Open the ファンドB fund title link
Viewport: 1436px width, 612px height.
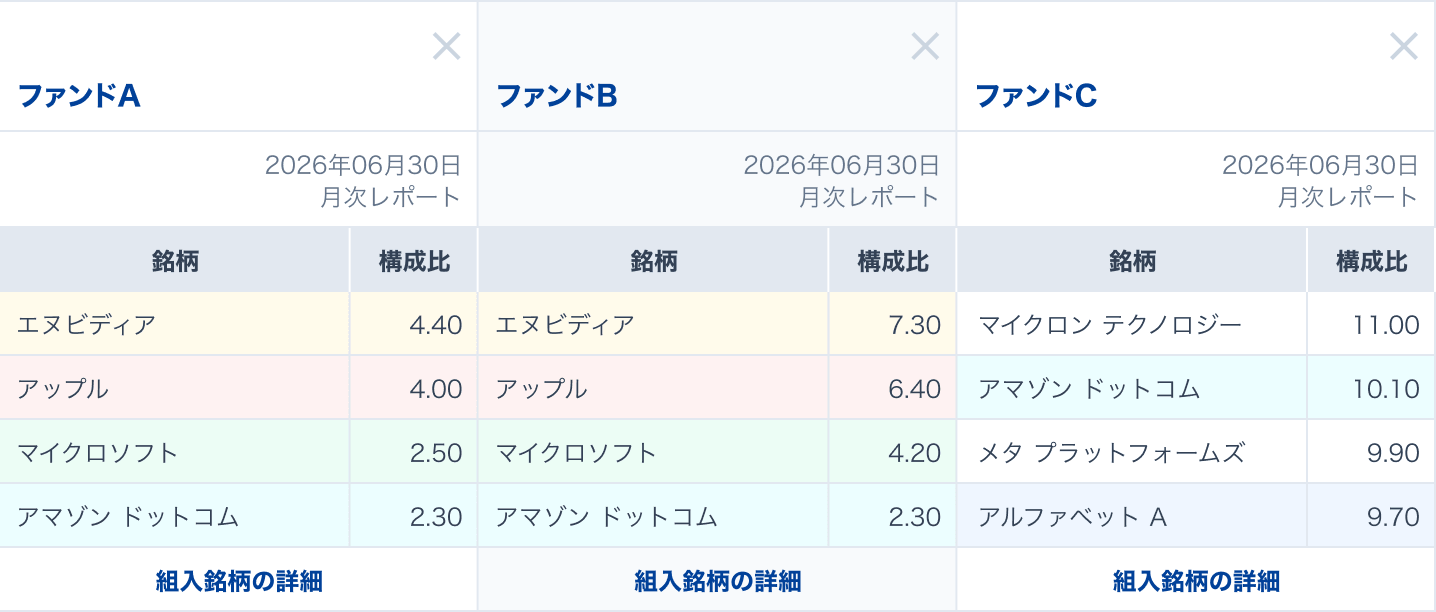(557, 96)
